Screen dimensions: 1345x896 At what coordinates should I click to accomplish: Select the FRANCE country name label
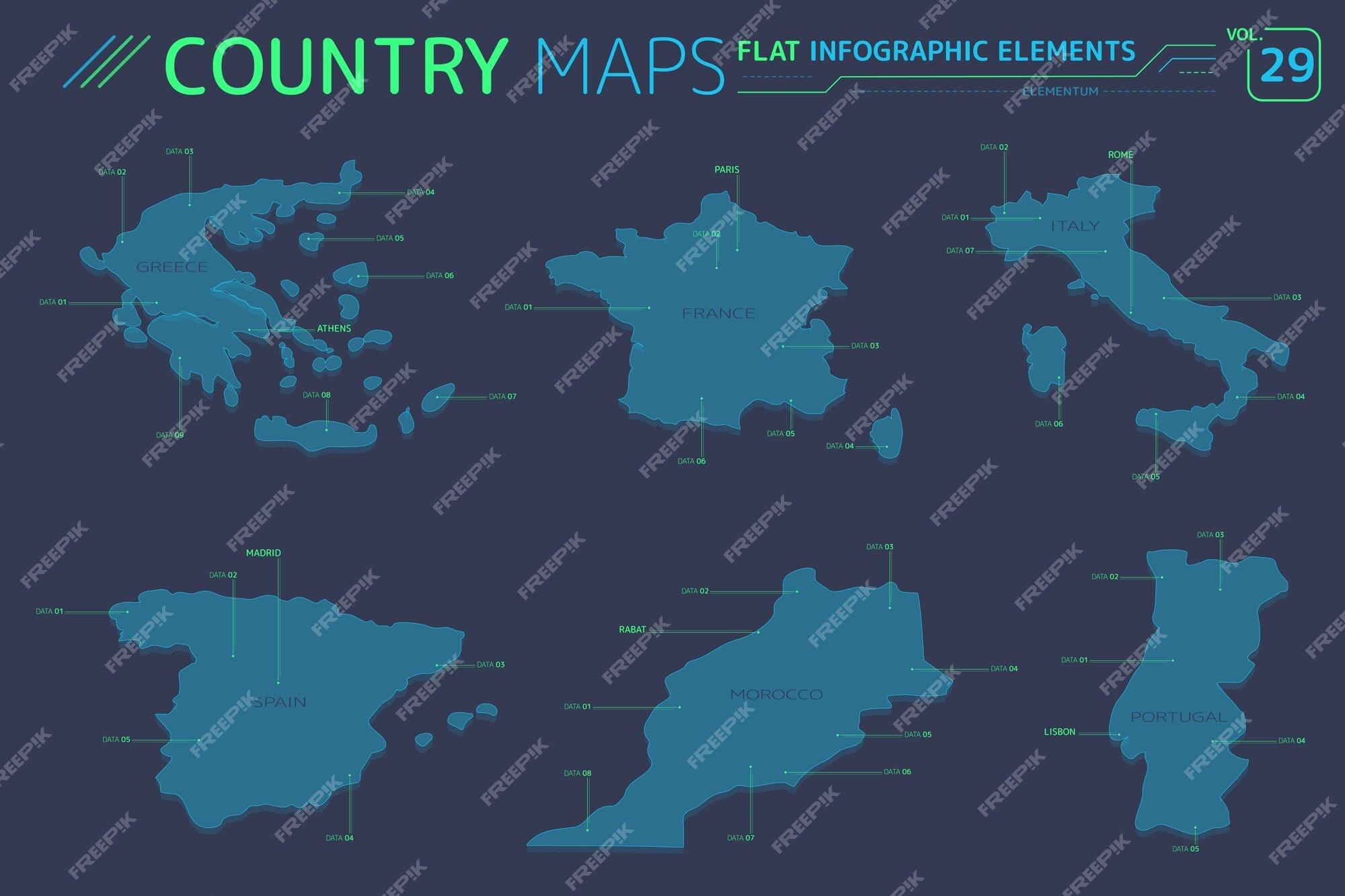(718, 313)
